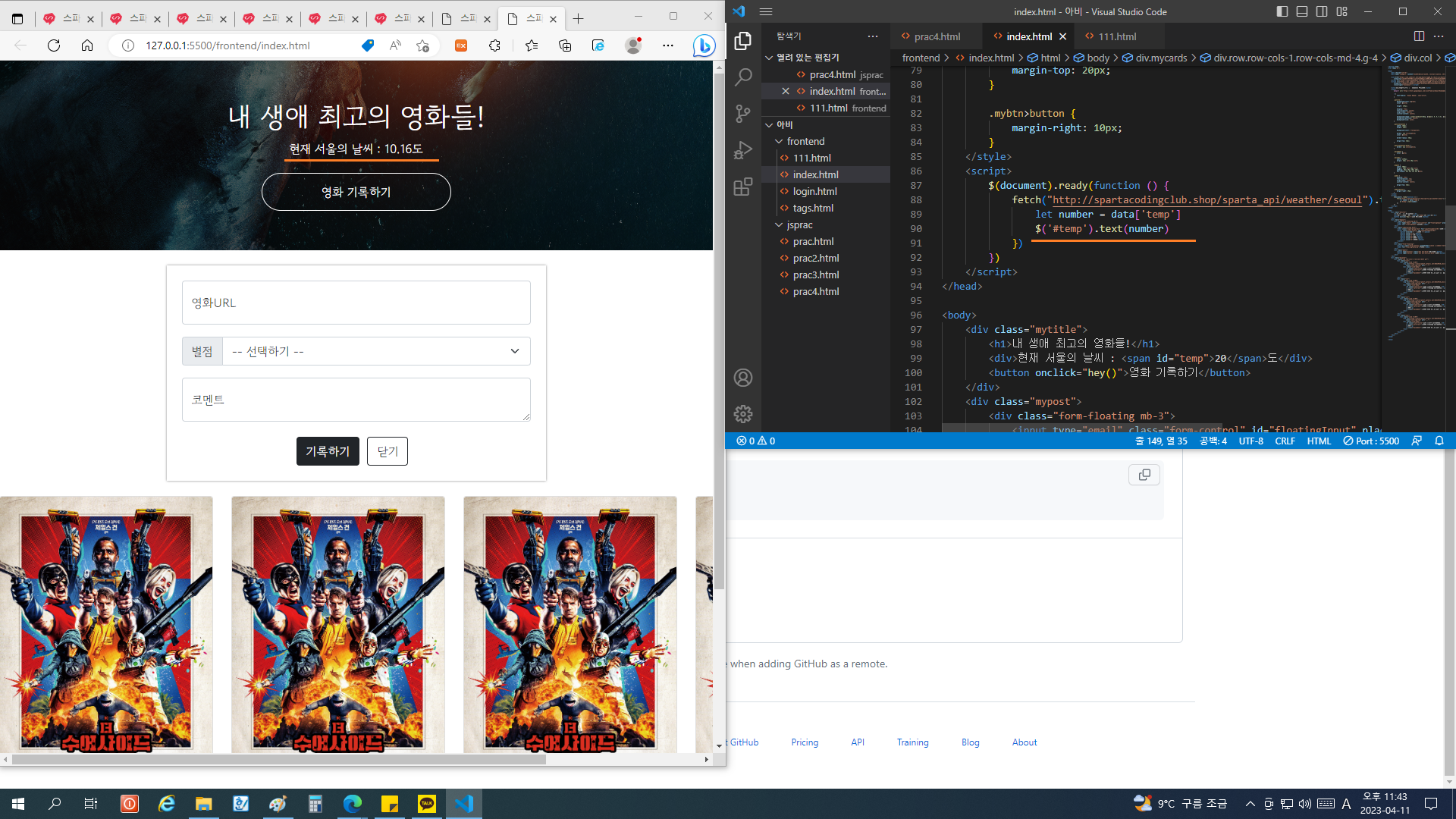1456x819 pixels.
Task: Open Calculator from the taskbar
Action: tap(315, 804)
